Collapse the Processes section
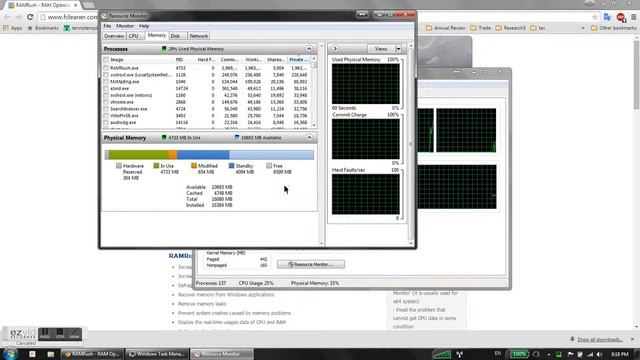Screen dimensions: 640x360 pyautogui.click(x=309, y=49)
